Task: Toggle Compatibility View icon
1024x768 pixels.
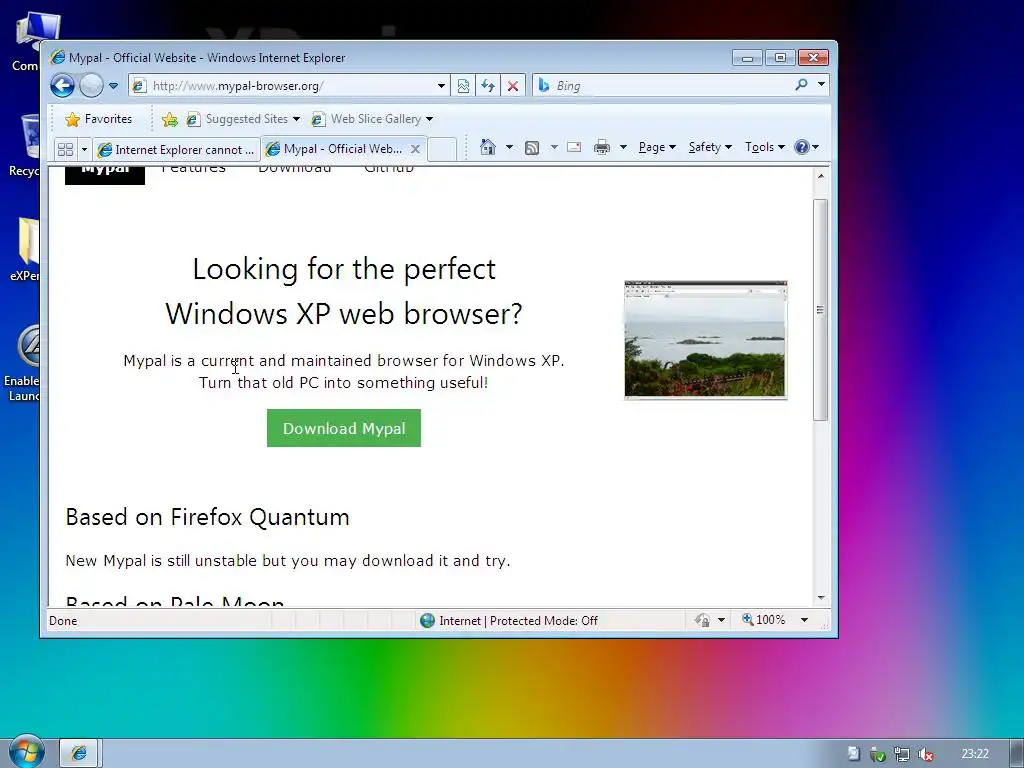Action: pos(463,86)
